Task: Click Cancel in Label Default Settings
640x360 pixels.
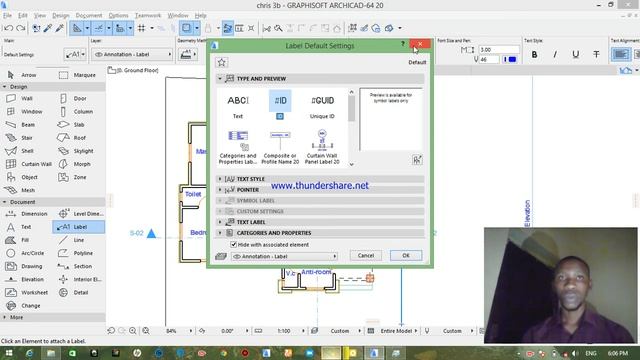Action: 366,256
